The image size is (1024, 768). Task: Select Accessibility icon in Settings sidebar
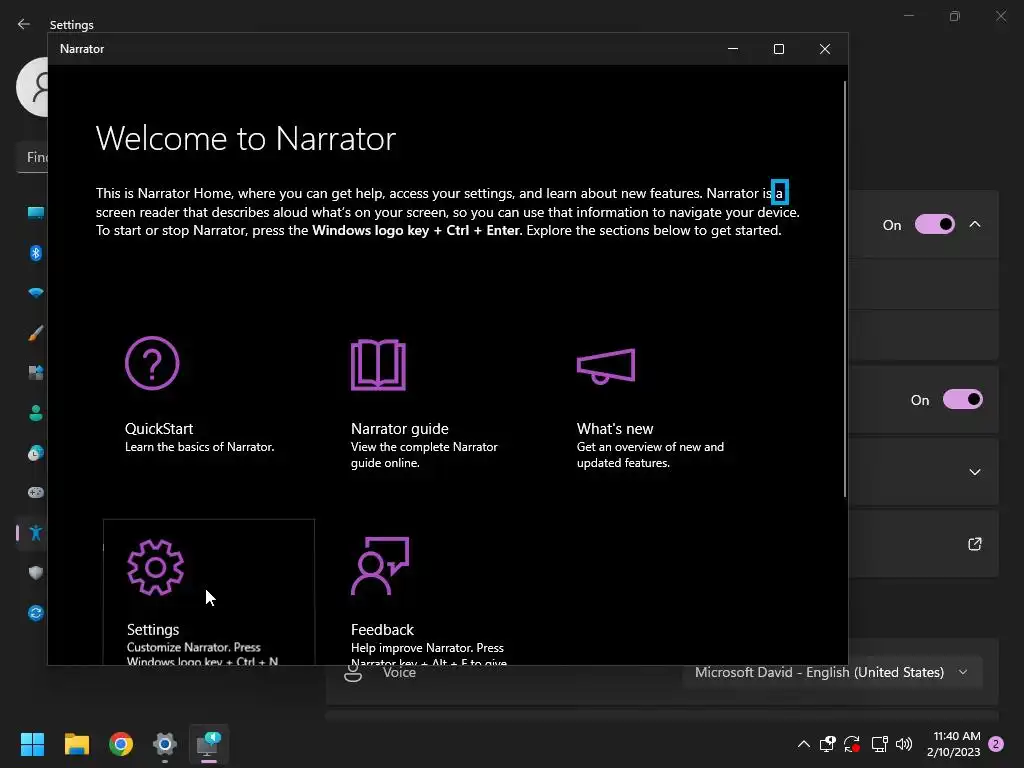click(x=35, y=533)
